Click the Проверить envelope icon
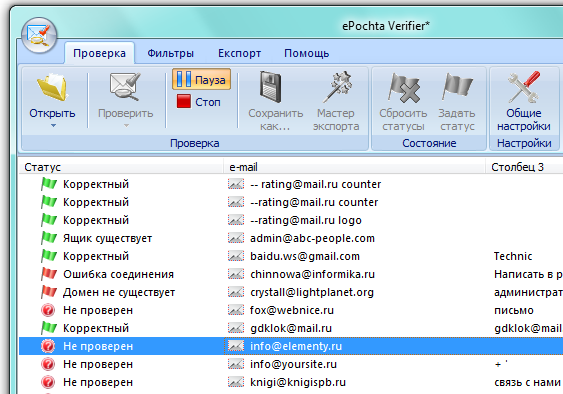The width and height of the screenshot is (563, 394). point(125,87)
